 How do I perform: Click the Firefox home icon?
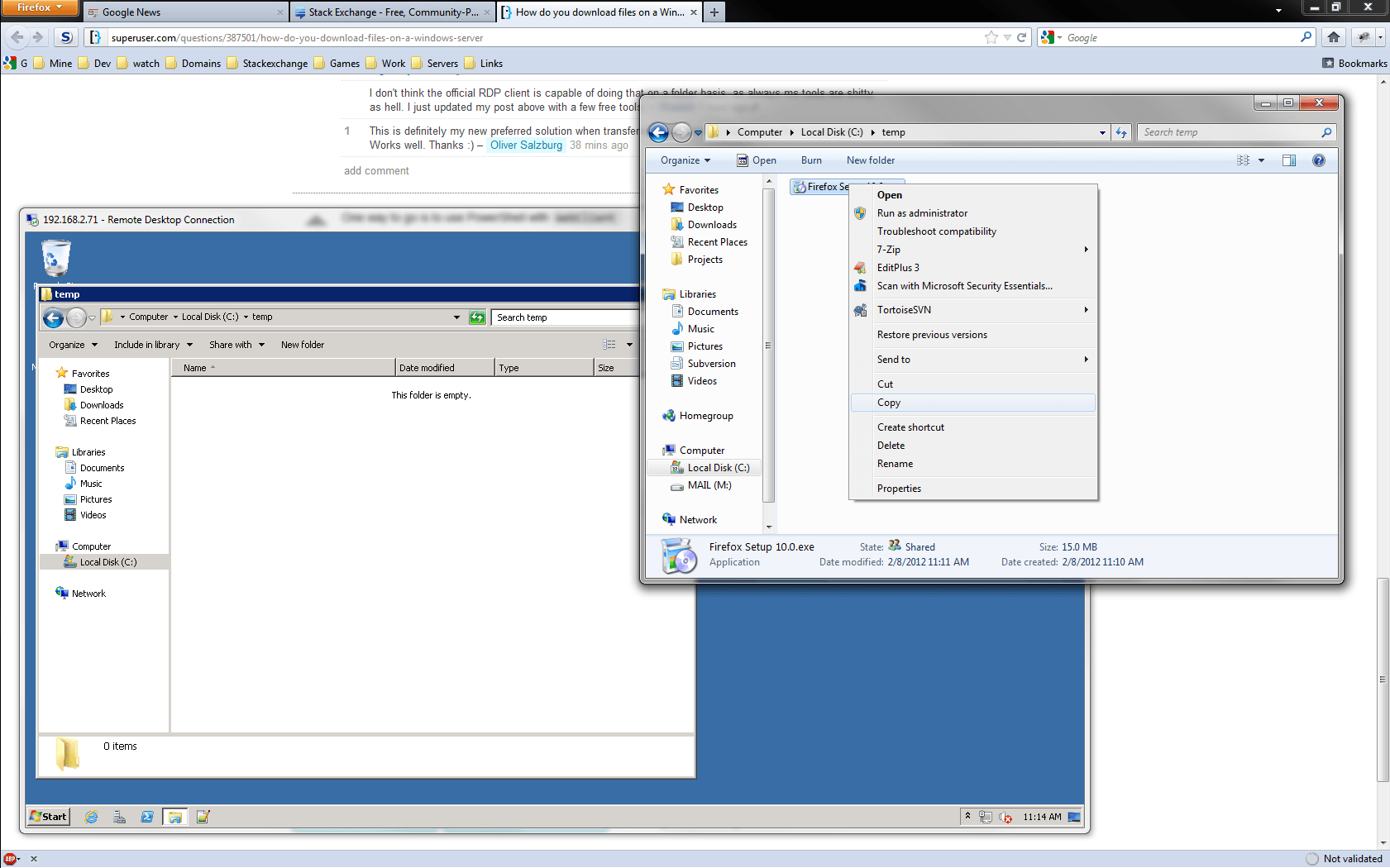click(1333, 37)
